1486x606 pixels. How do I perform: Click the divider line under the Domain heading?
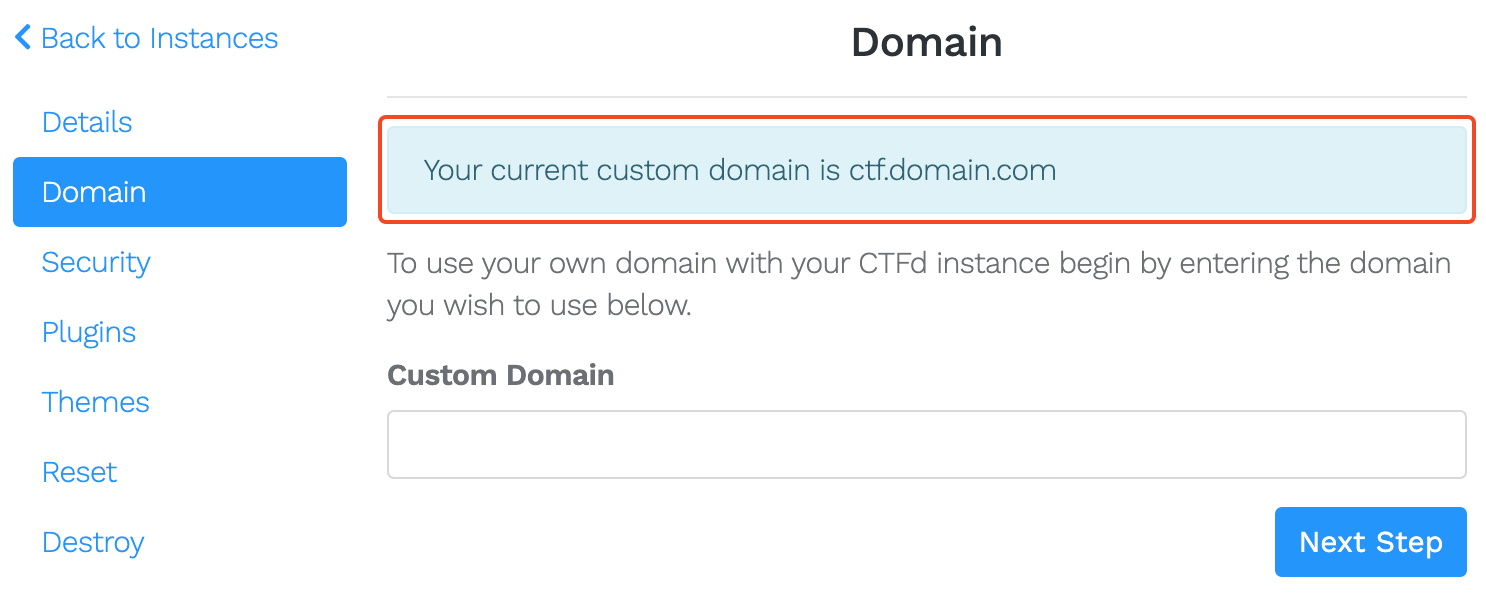click(x=926, y=97)
